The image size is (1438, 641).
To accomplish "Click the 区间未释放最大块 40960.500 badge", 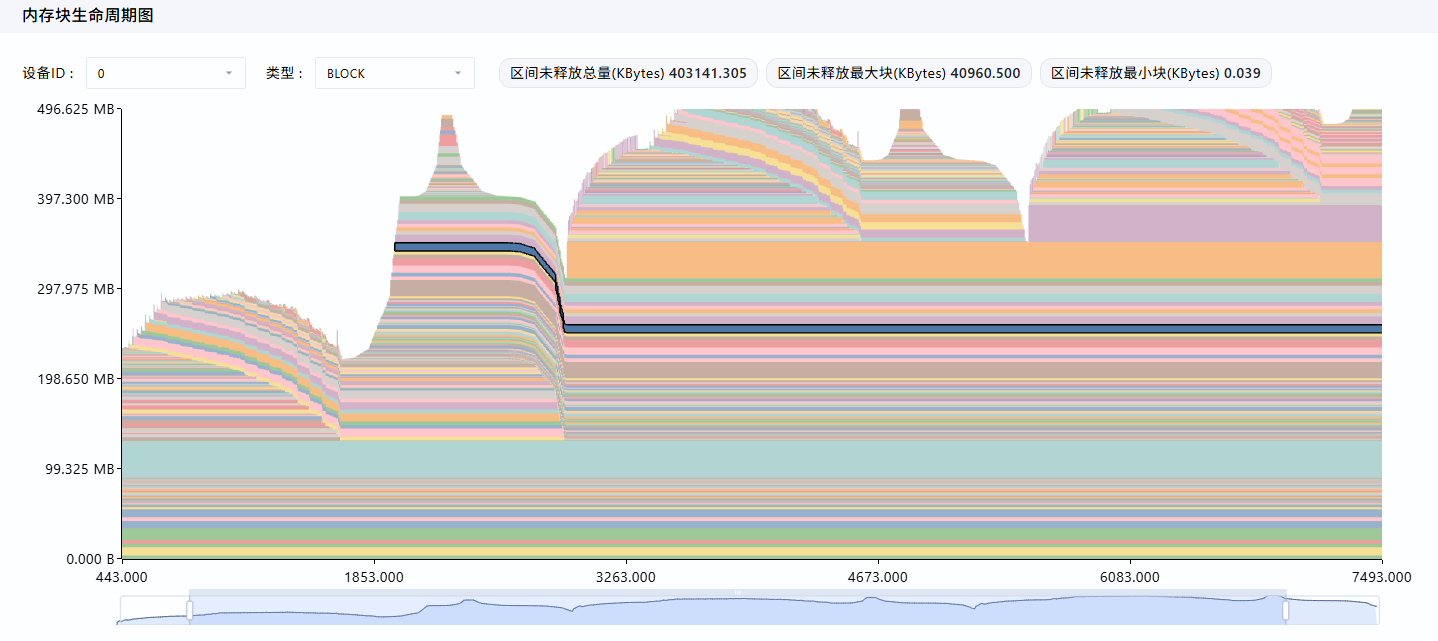I will tap(898, 73).
